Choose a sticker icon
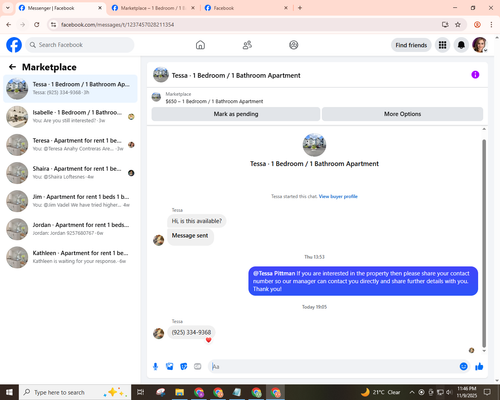 (184, 367)
